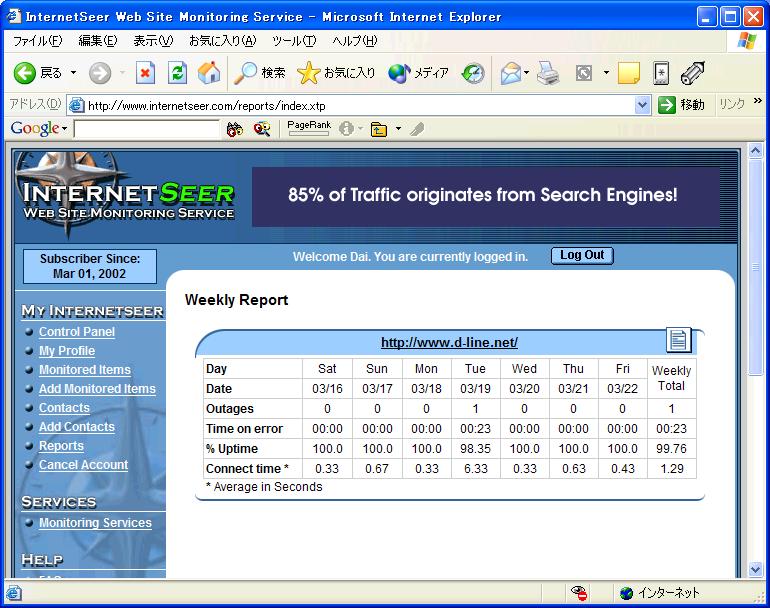
Task: Click the Google toolbar binoculars search icon
Action: [x=235, y=129]
